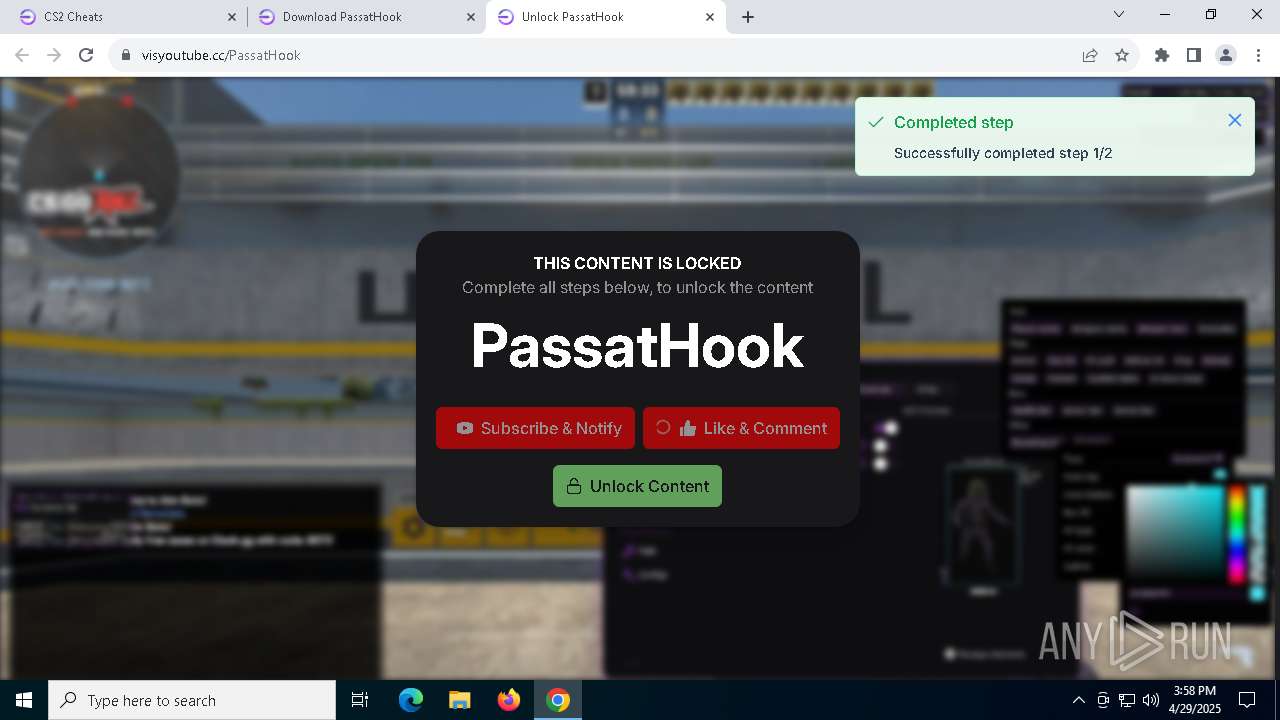Click the green Unlock Content button
This screenshot has width=1280, height=720.
click(x=637, y=486)
